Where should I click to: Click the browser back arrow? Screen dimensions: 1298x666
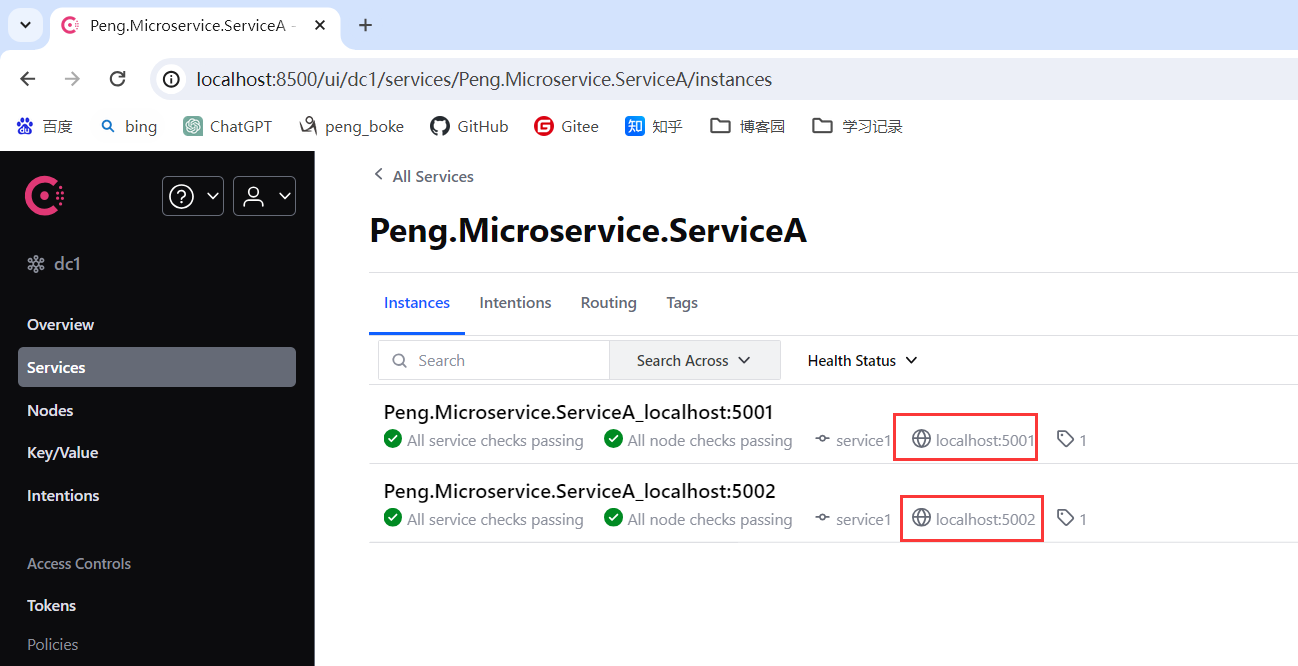point(28,79)
